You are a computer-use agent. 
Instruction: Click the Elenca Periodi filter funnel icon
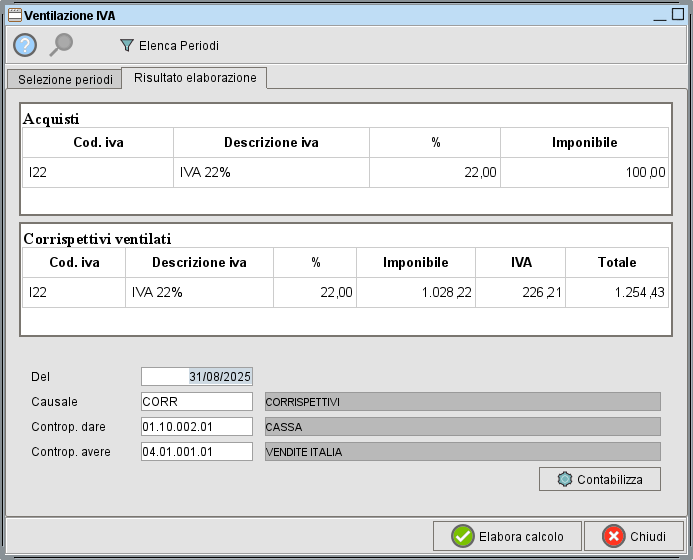coord(127,45)
